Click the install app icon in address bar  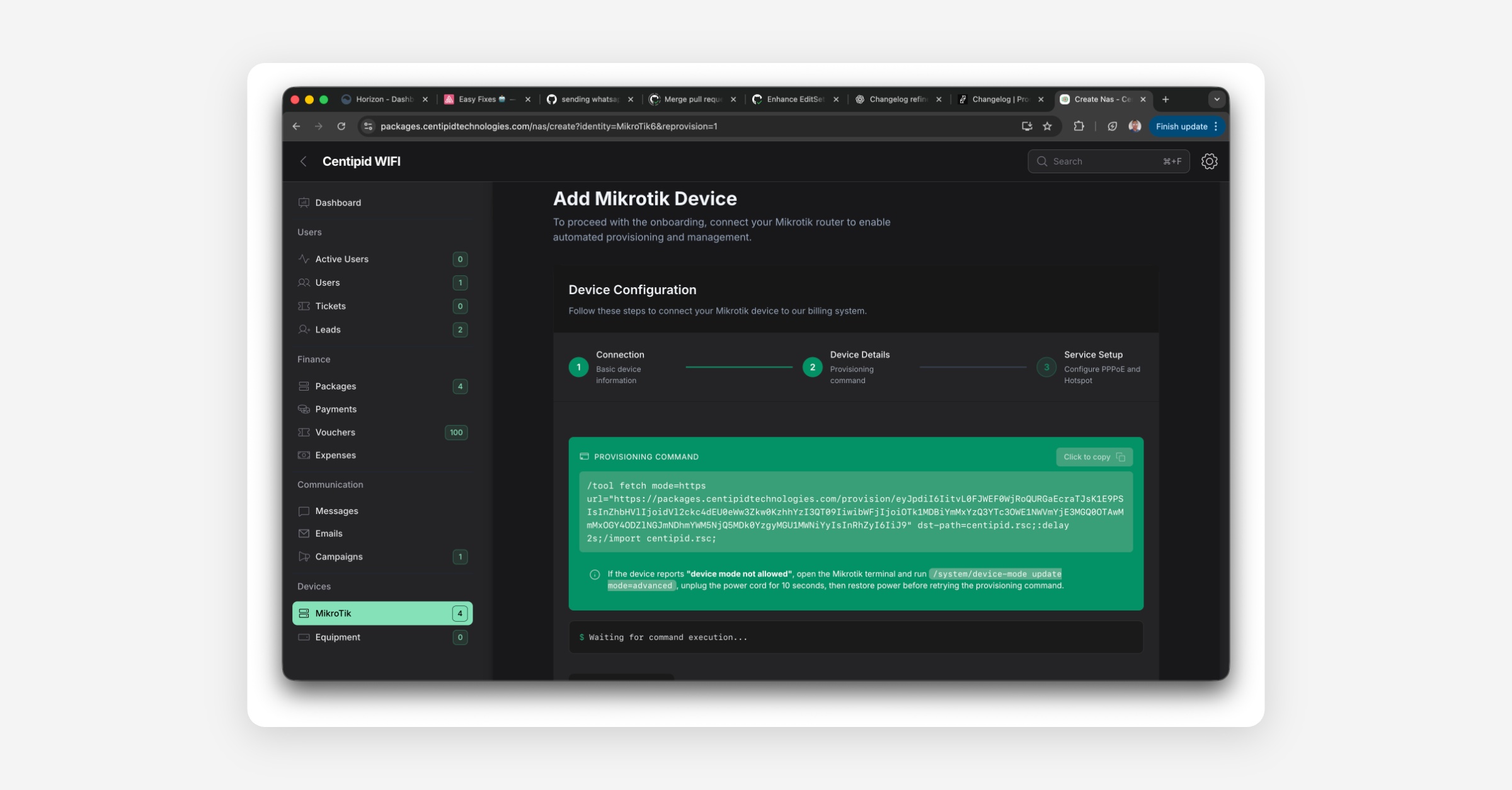pyautogui.click(x=1026, y=126)
